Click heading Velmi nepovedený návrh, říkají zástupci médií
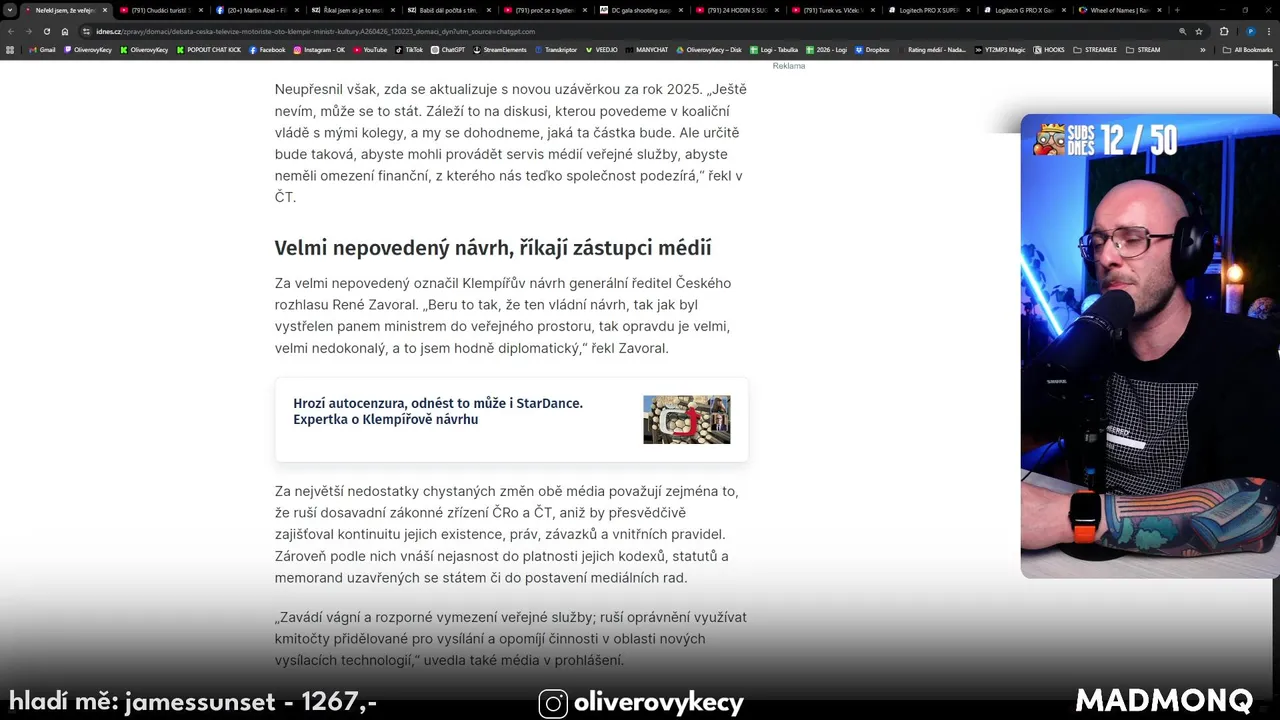Viewport: 1280px width, 720px height. pos(493,248)
